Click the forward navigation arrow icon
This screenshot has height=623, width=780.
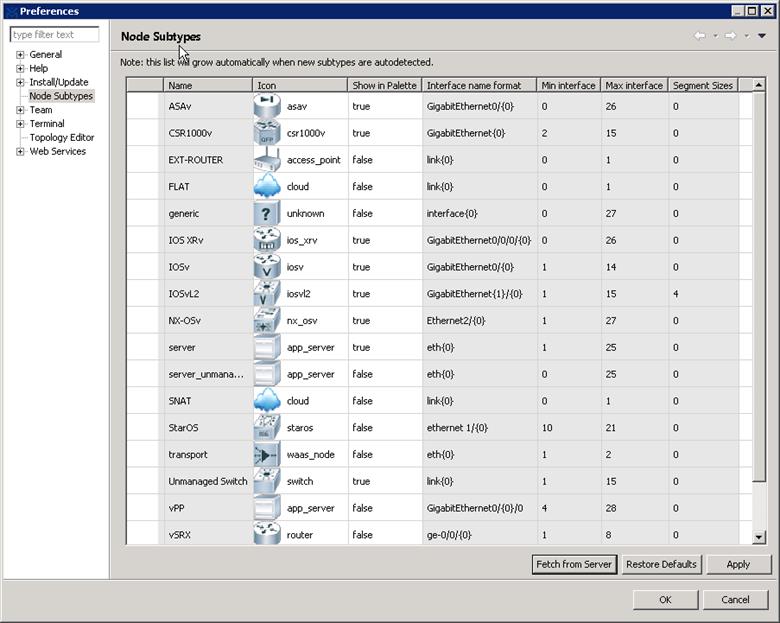click(731, 35)
